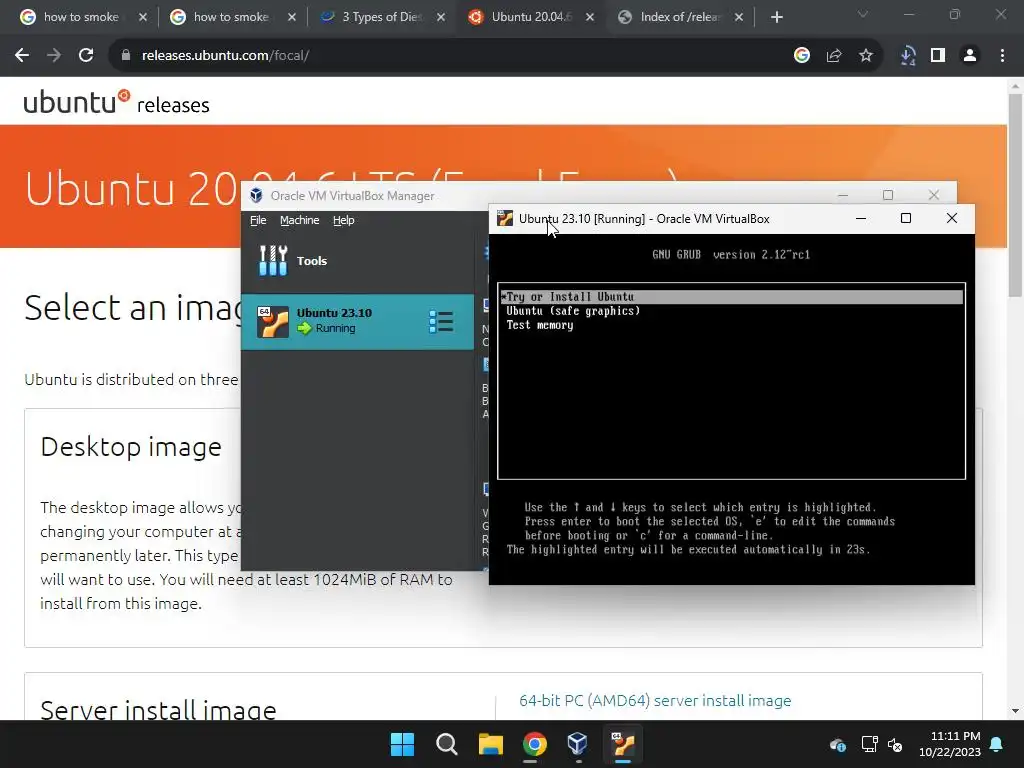Close the '3 Types of Diet' tab
This screenshot has height=768, width=1024.
click(441, 17)
